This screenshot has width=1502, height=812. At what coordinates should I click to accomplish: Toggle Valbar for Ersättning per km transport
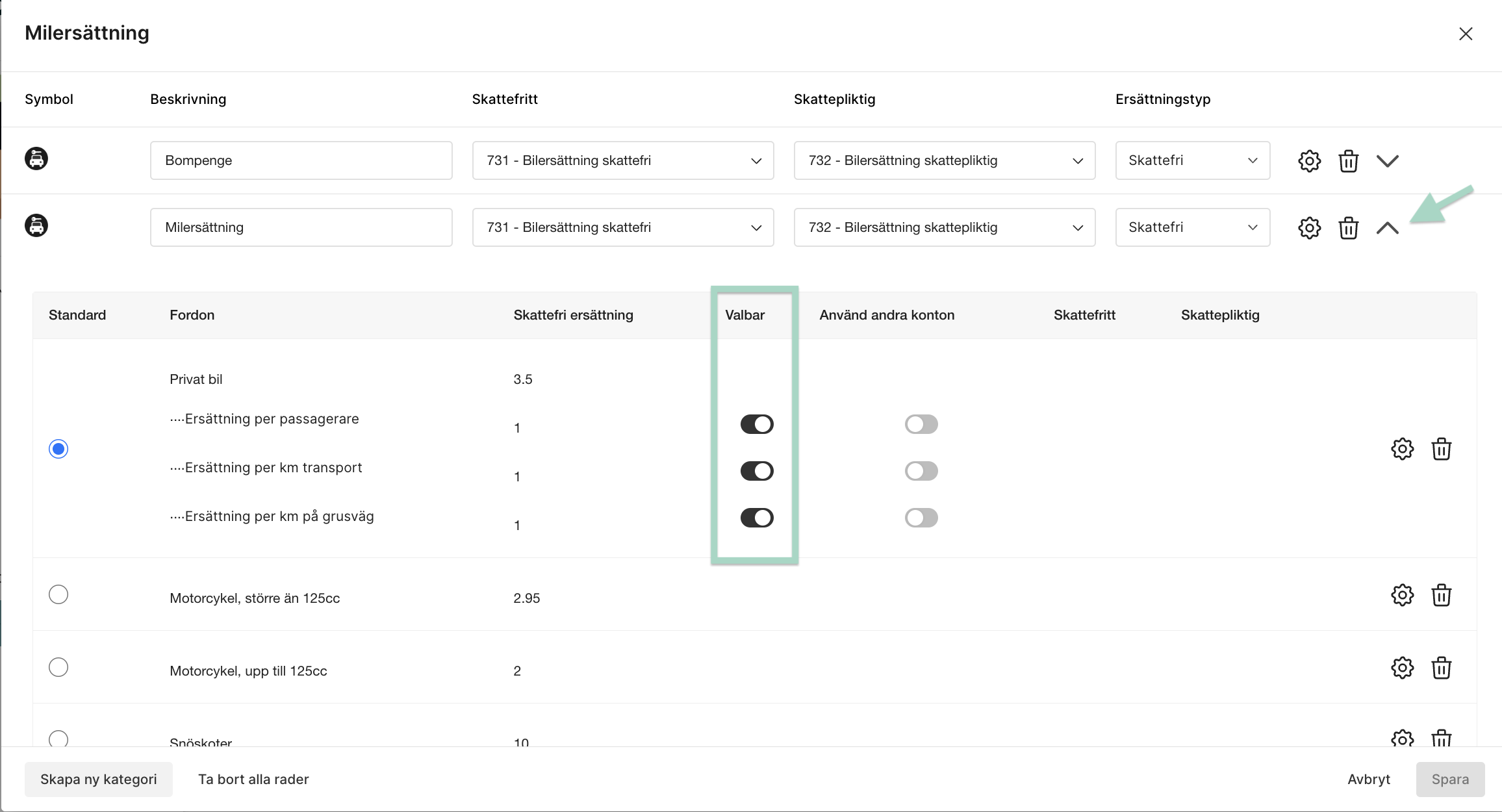[757, 471]
